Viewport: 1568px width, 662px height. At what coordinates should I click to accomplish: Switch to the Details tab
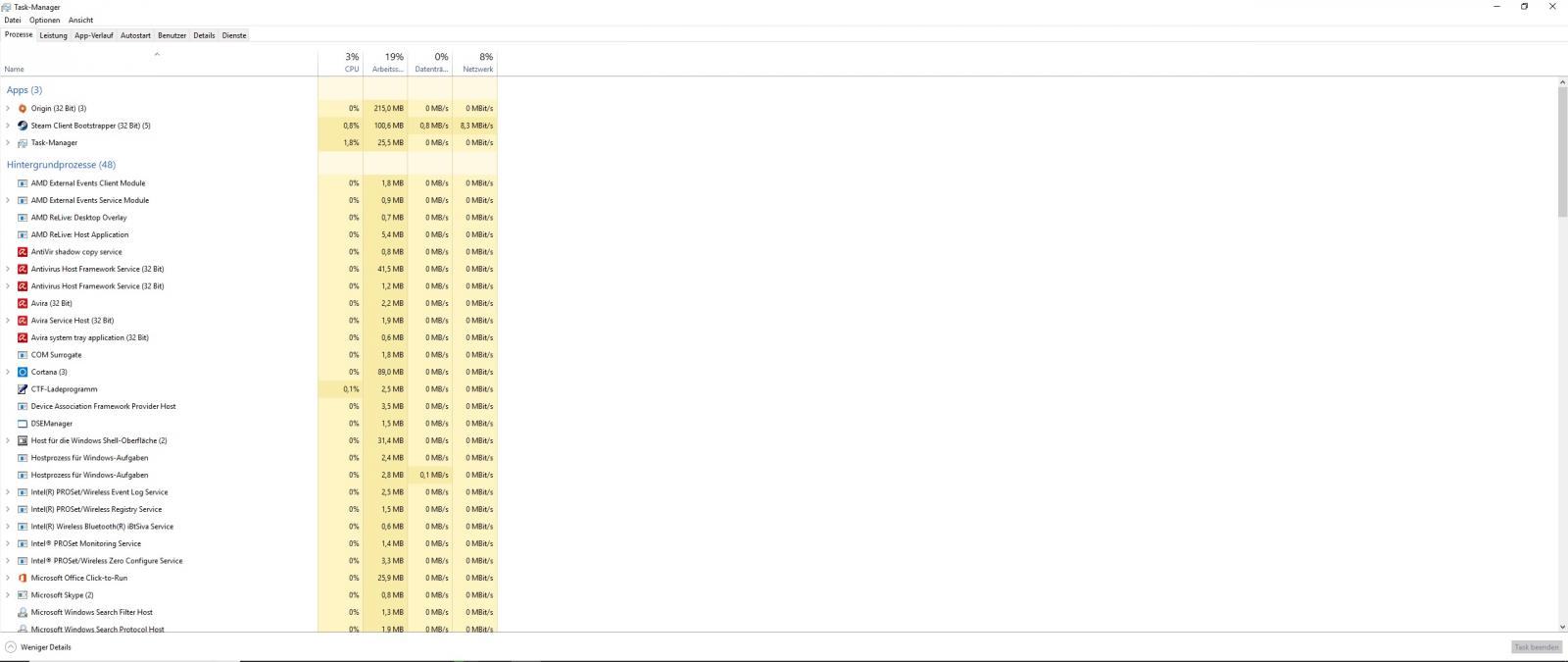tap(204, 35)
